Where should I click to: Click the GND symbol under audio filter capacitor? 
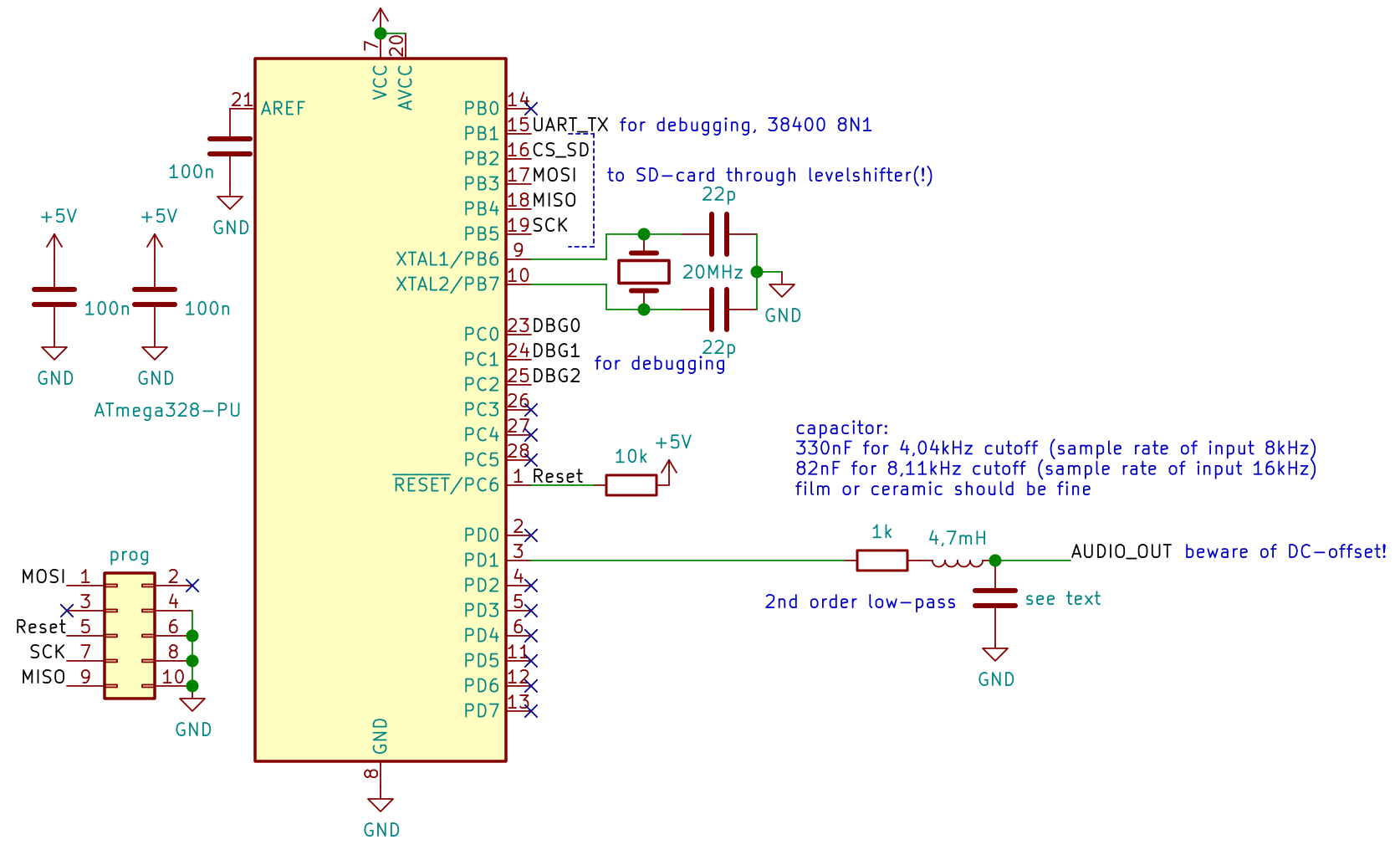(994, 653)
